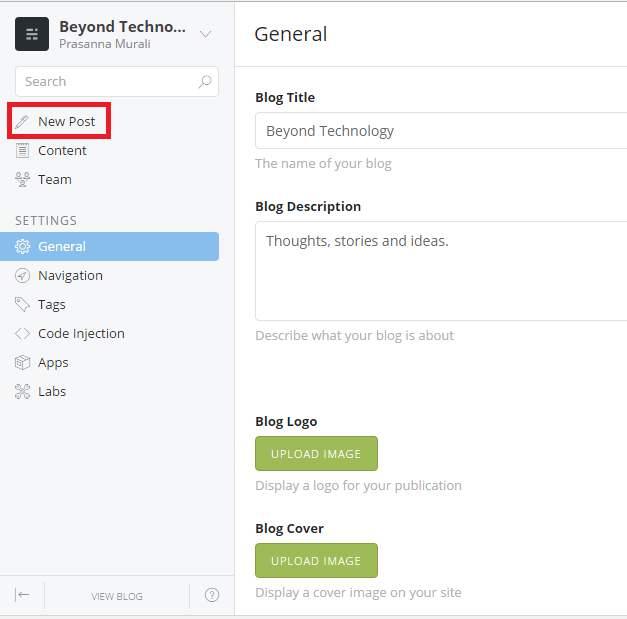Image resolution: width=627 pixels, height=619 pixels.
Task: Focus the Blog Title text field
Action: pyautogui.click(x=440, y=131)
